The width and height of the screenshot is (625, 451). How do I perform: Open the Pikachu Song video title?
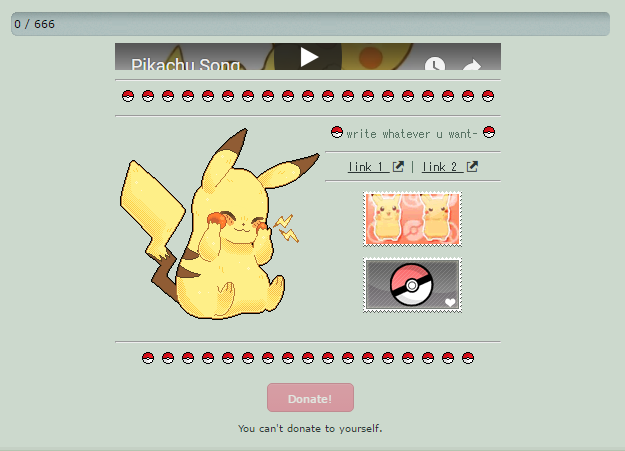(x=186, y=64)
